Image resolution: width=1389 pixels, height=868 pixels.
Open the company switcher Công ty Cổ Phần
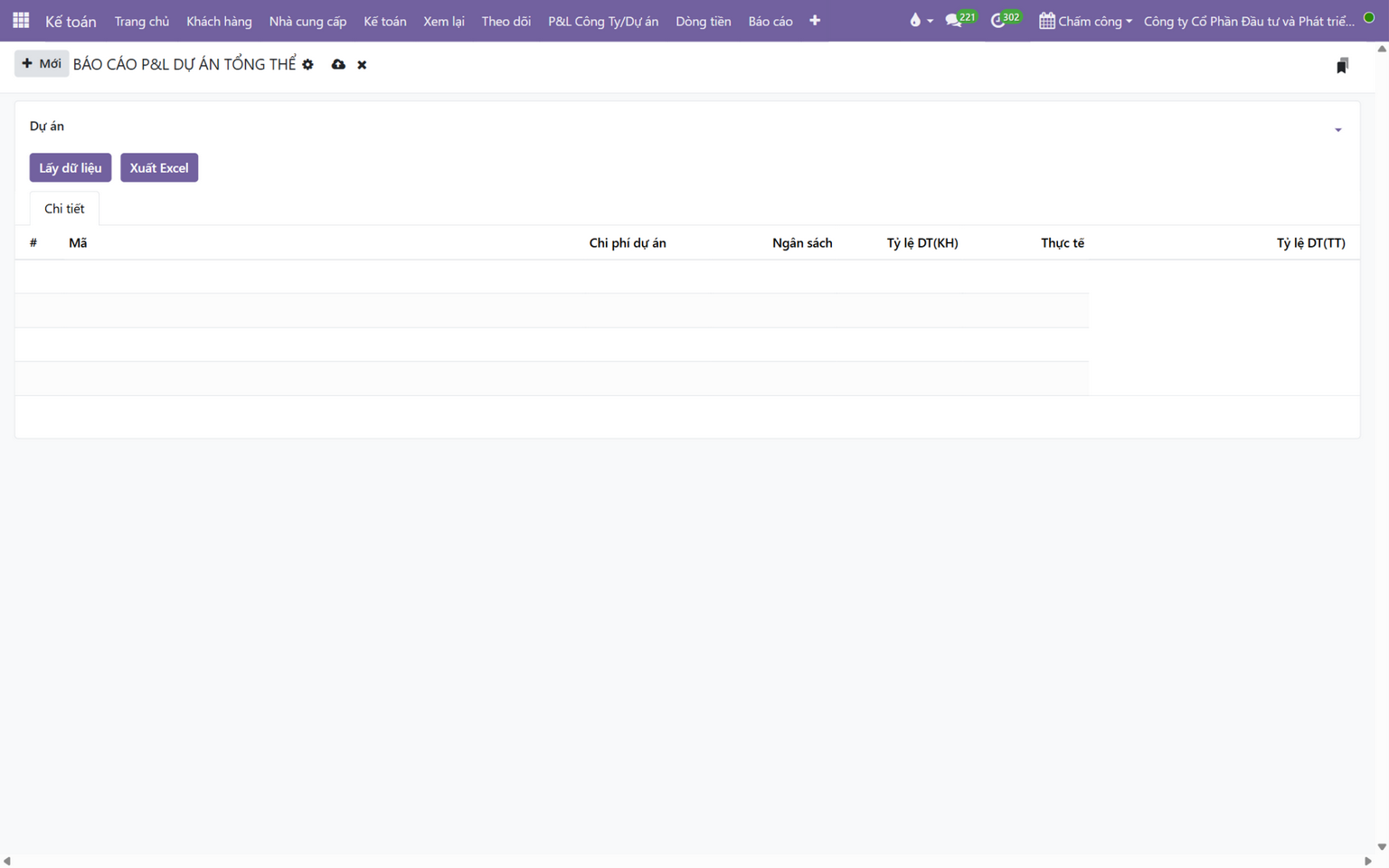(1249, 21)
